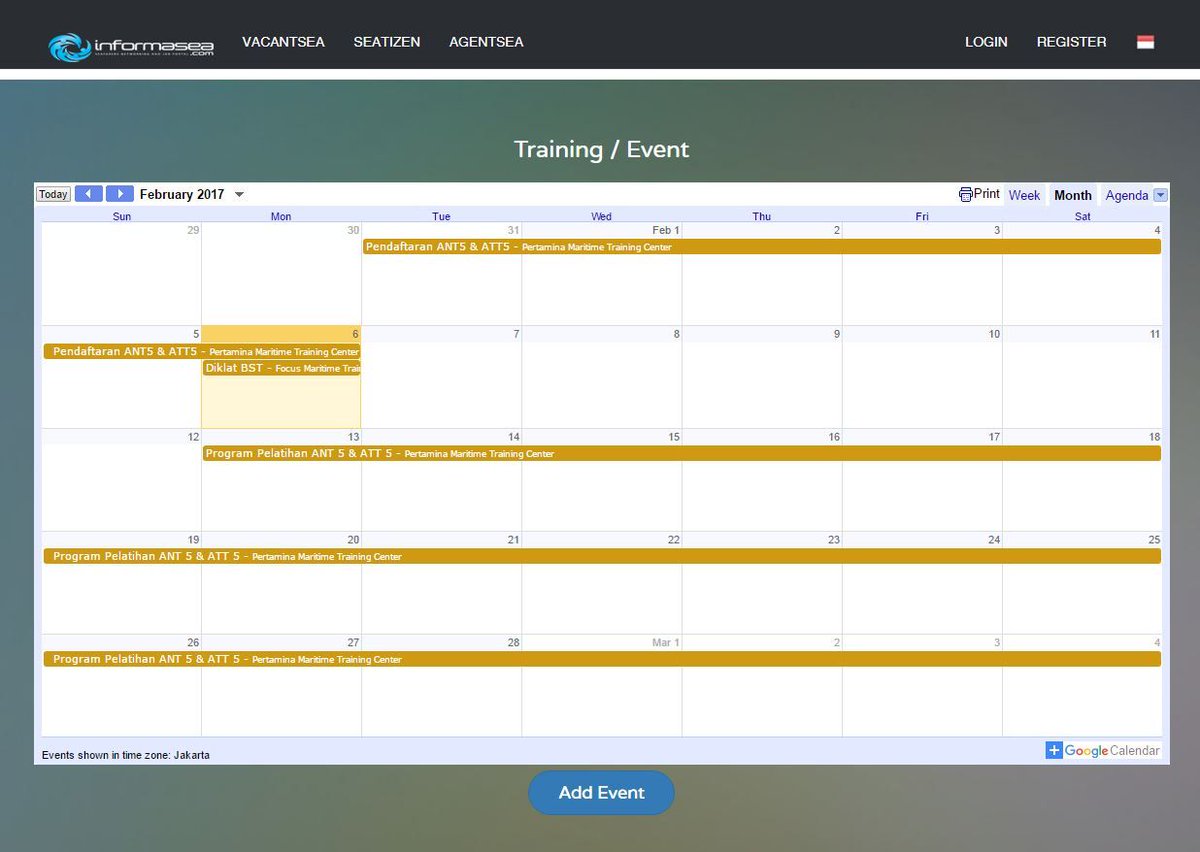Switch calendar to Month view
The height and width of the screenshot is (852, 1200).
click(1073, 195)
